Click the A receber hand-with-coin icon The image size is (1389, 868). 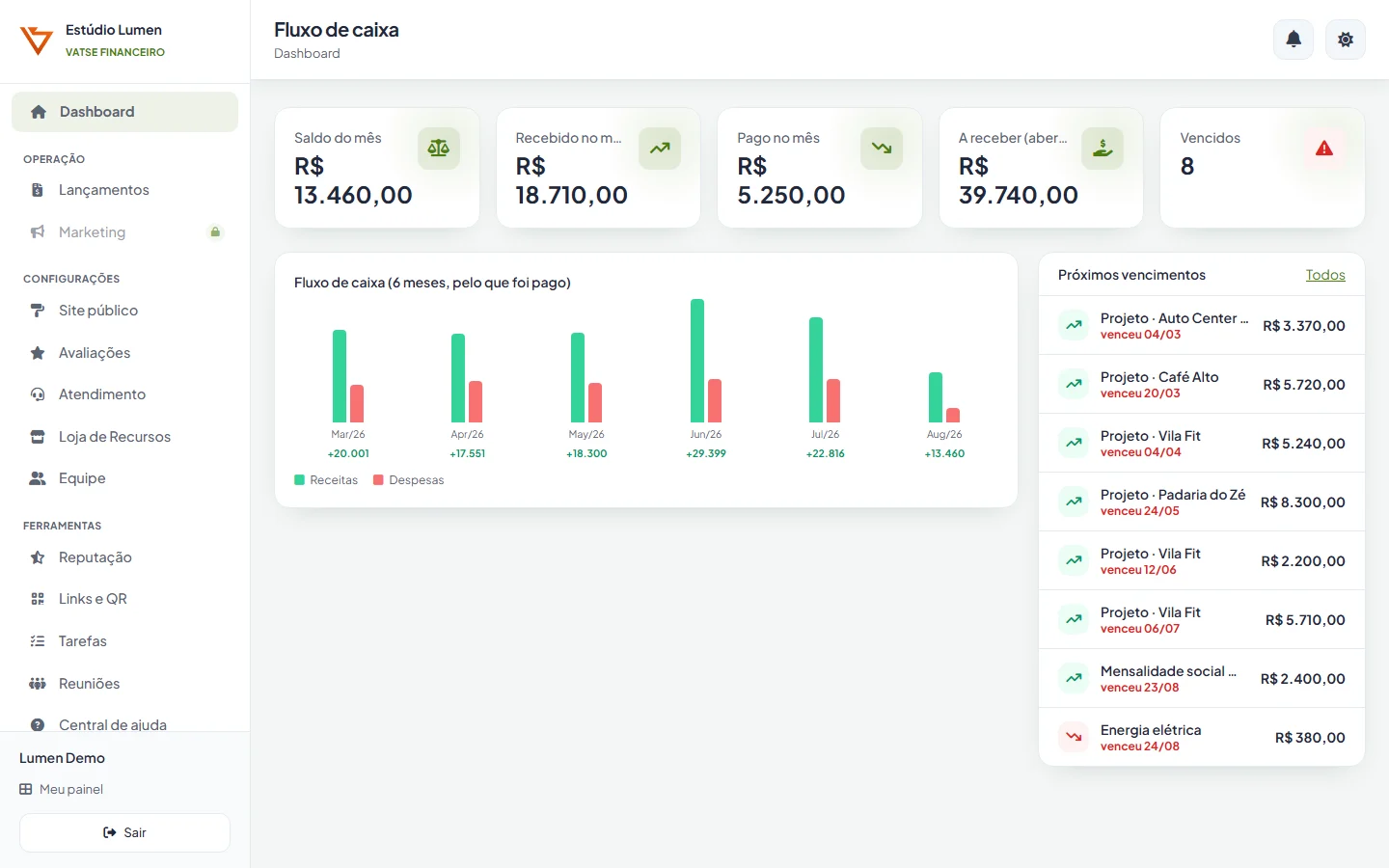click(1103, 149)
